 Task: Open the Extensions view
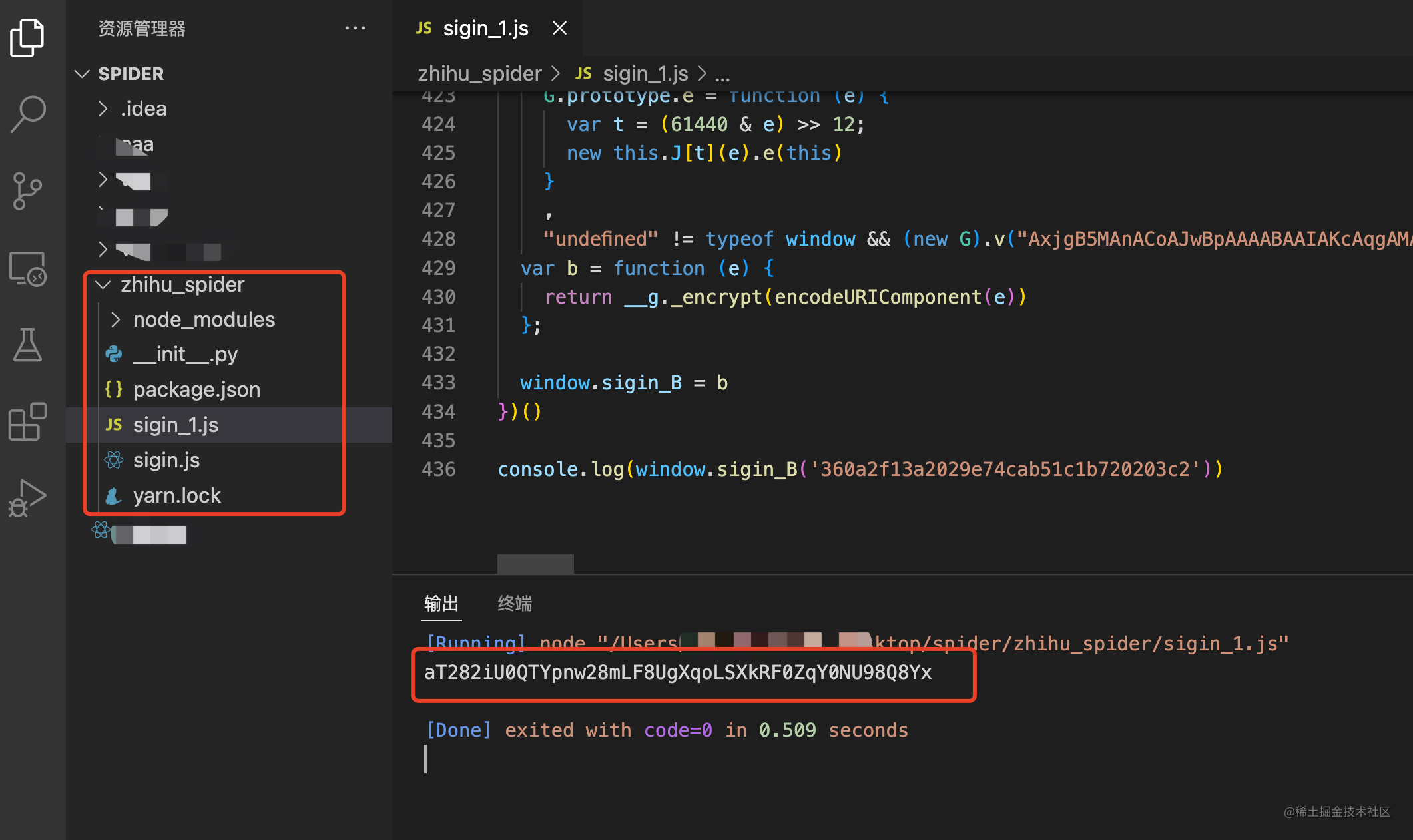point(27,421)
